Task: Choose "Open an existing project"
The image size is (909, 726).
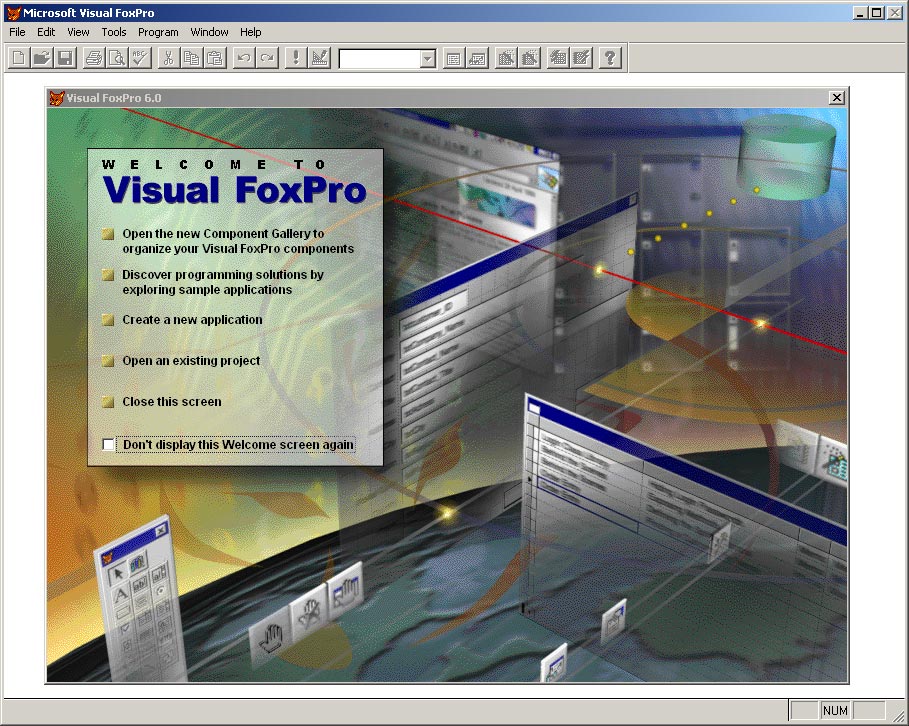Action: pyautogui.click(x=181, y=361)
